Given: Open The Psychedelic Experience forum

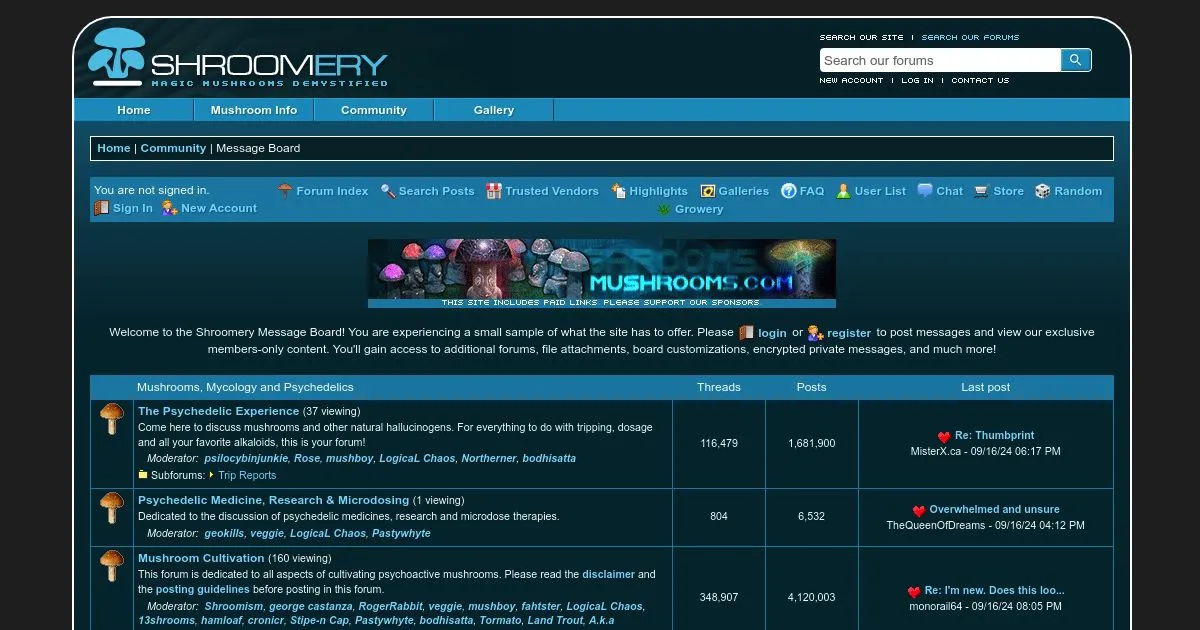Looking at the screenshot, I should tap(218, 411).
